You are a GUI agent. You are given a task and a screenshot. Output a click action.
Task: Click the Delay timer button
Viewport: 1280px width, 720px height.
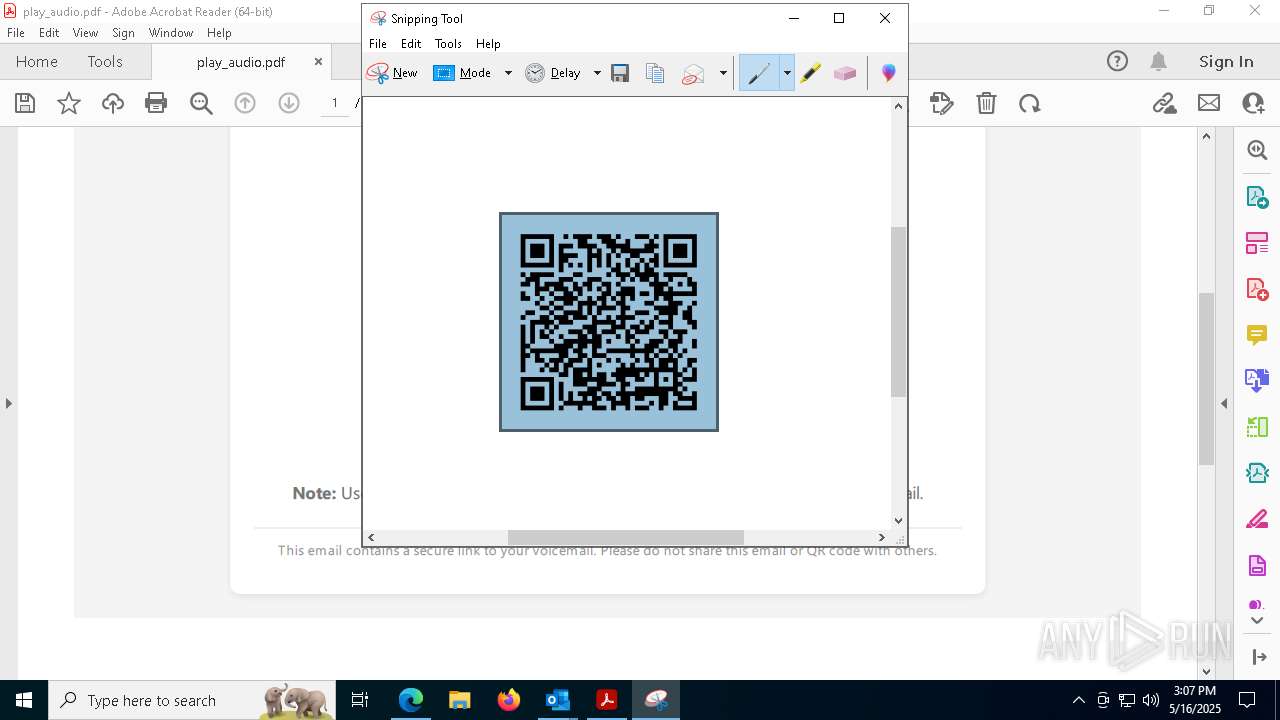(553, 73)
